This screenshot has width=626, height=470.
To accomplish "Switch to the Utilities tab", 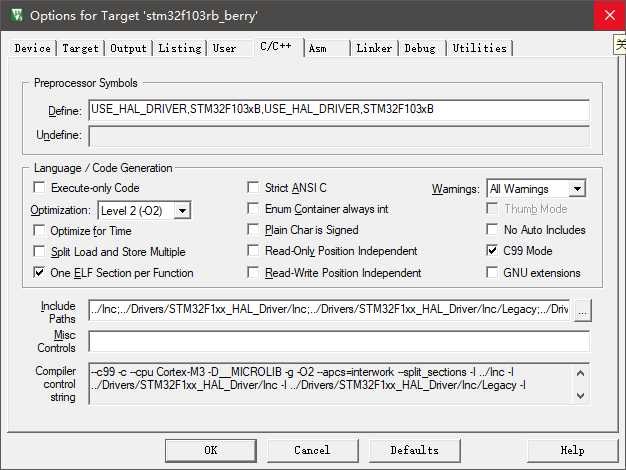I will 479,48.
